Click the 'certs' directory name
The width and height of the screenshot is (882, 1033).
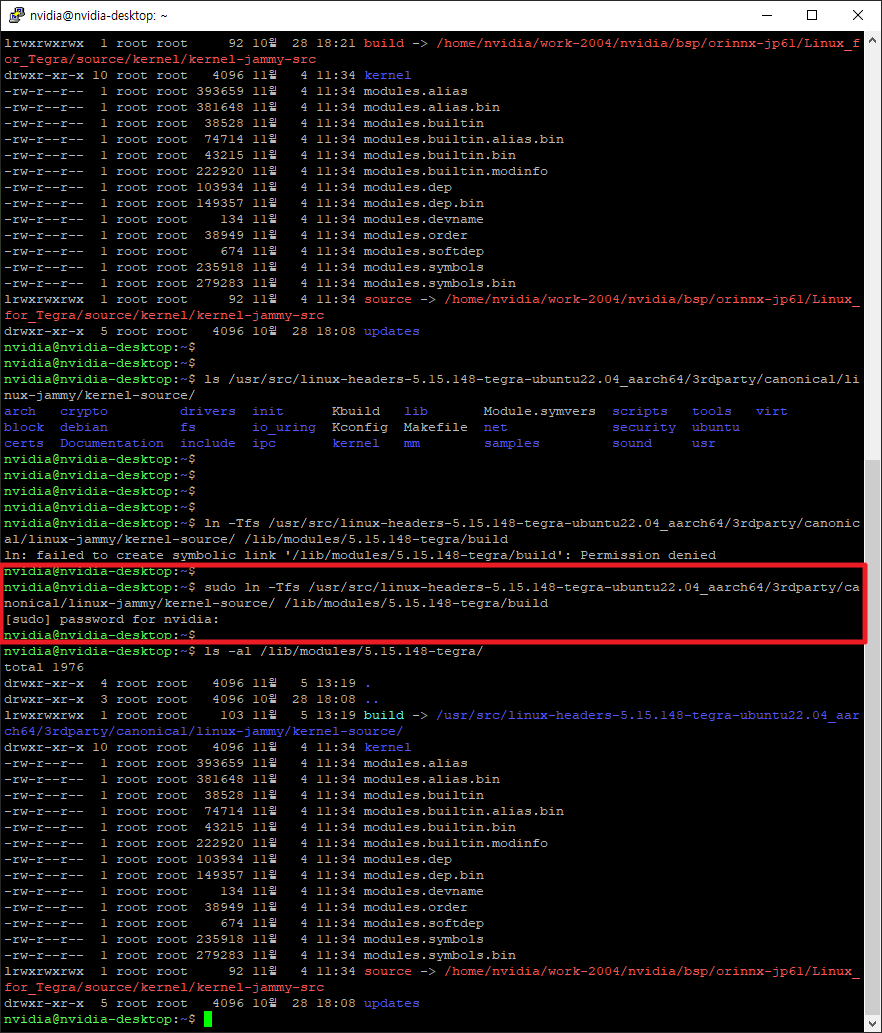24,443
